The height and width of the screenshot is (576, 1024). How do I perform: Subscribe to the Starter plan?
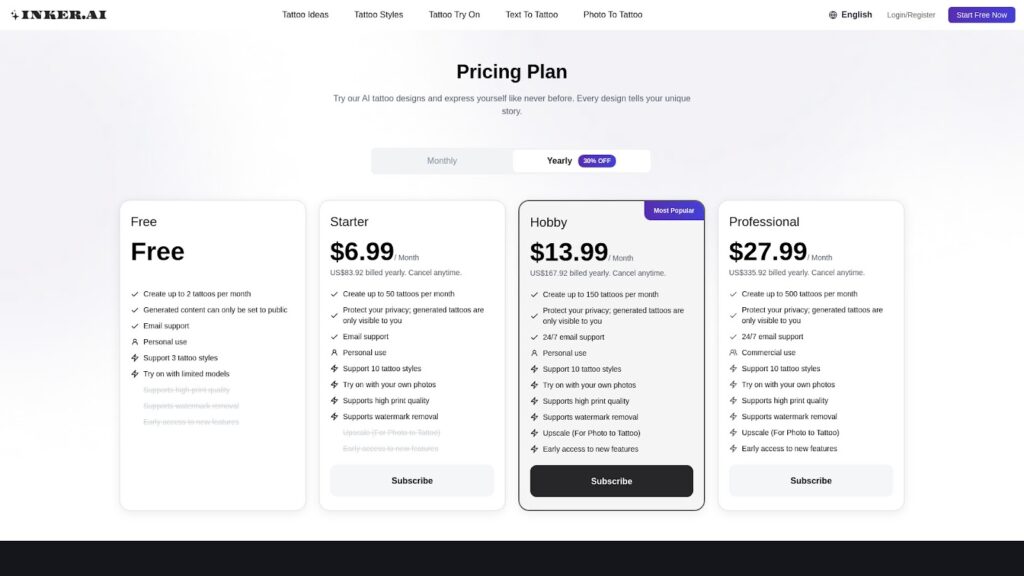pos(412,481)
